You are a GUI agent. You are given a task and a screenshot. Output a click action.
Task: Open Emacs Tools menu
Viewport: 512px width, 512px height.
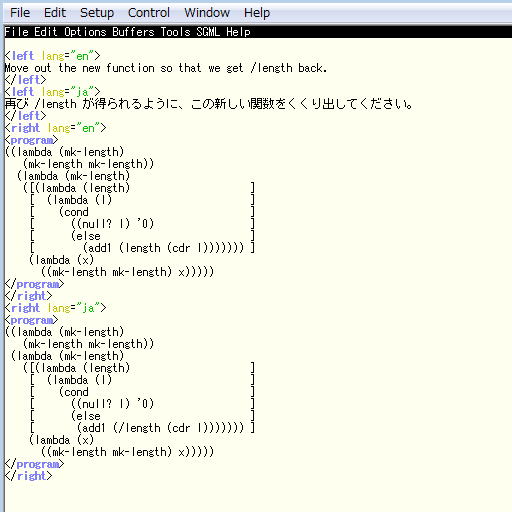(175, 32)
